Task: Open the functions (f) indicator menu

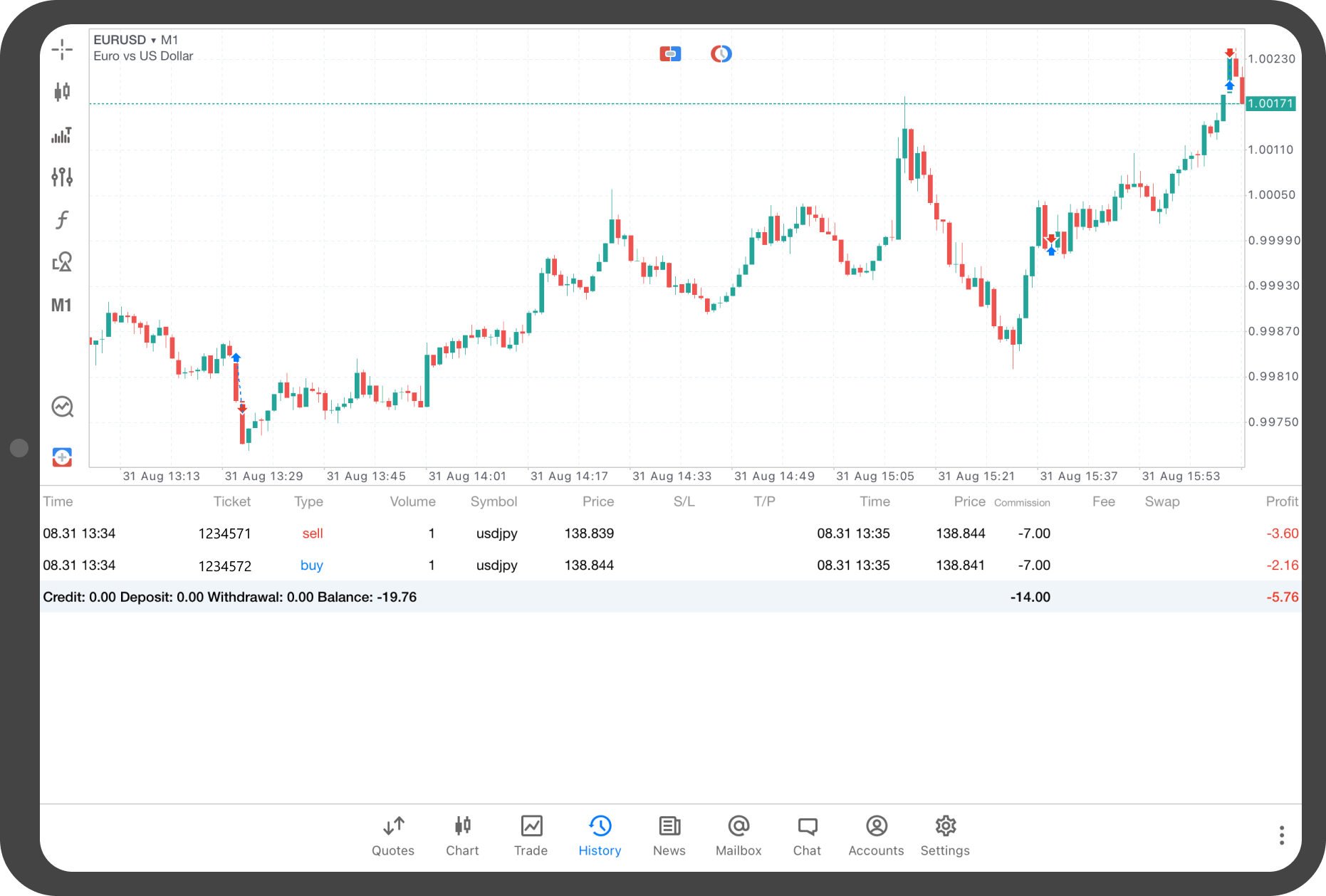Action: pyautogui.click(x=62, y=219)
